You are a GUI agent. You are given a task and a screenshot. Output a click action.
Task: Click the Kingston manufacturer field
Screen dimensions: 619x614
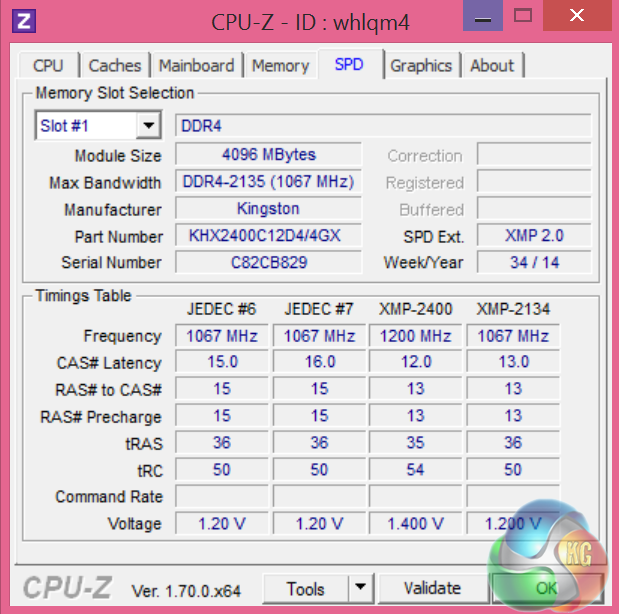[268, 208]
